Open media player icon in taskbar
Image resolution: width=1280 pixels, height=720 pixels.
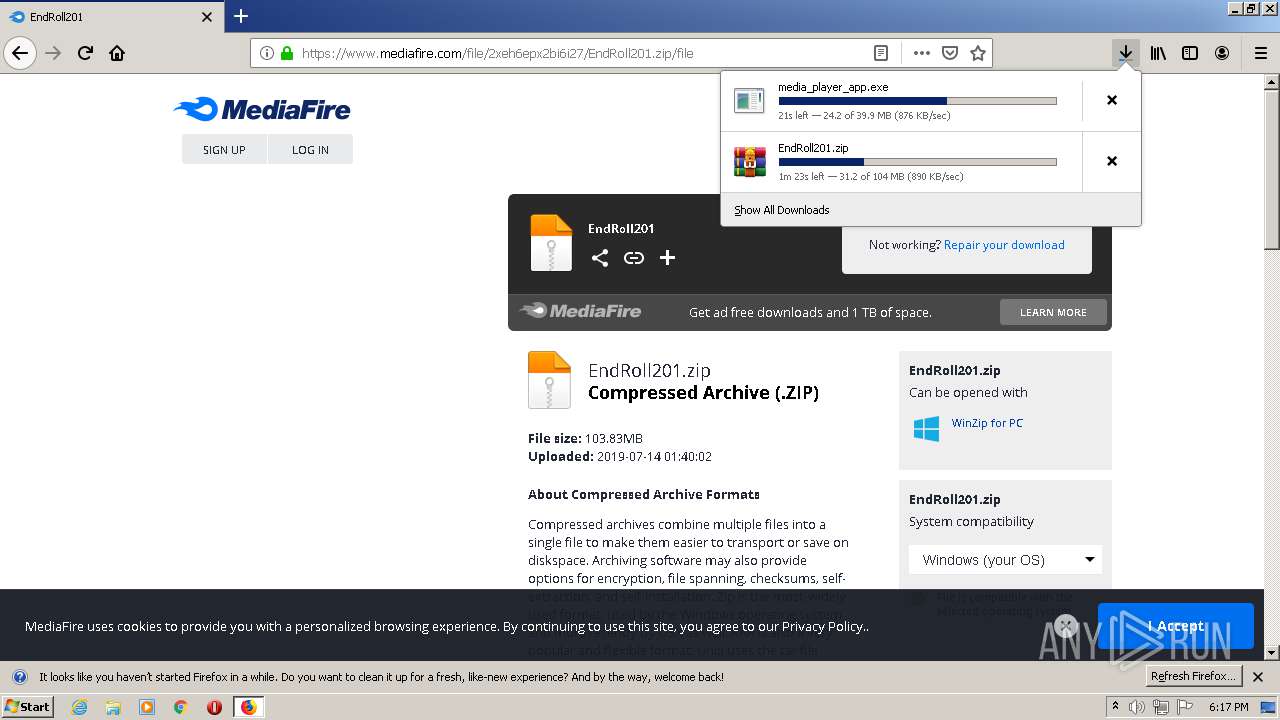coord(147,707)
